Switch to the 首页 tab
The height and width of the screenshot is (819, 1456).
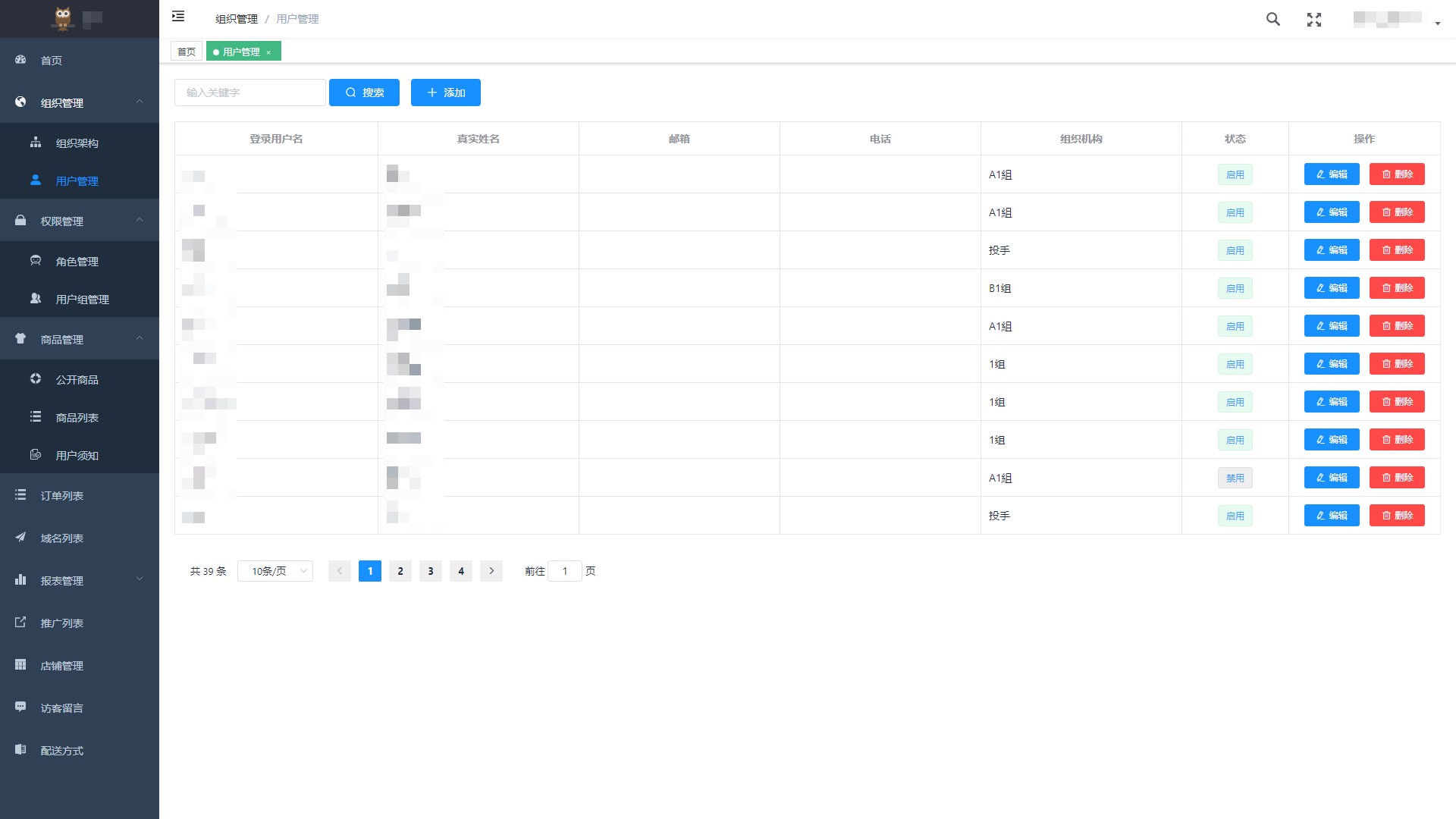point(187,52)
